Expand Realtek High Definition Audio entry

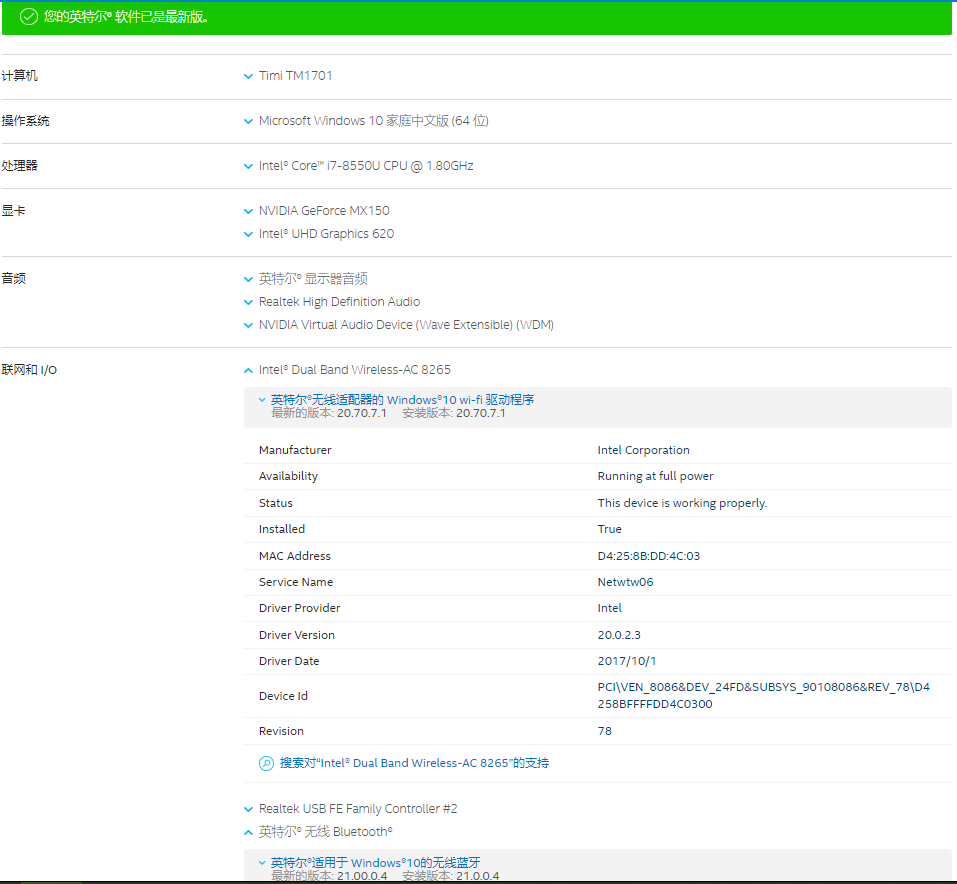pos(248,302)
